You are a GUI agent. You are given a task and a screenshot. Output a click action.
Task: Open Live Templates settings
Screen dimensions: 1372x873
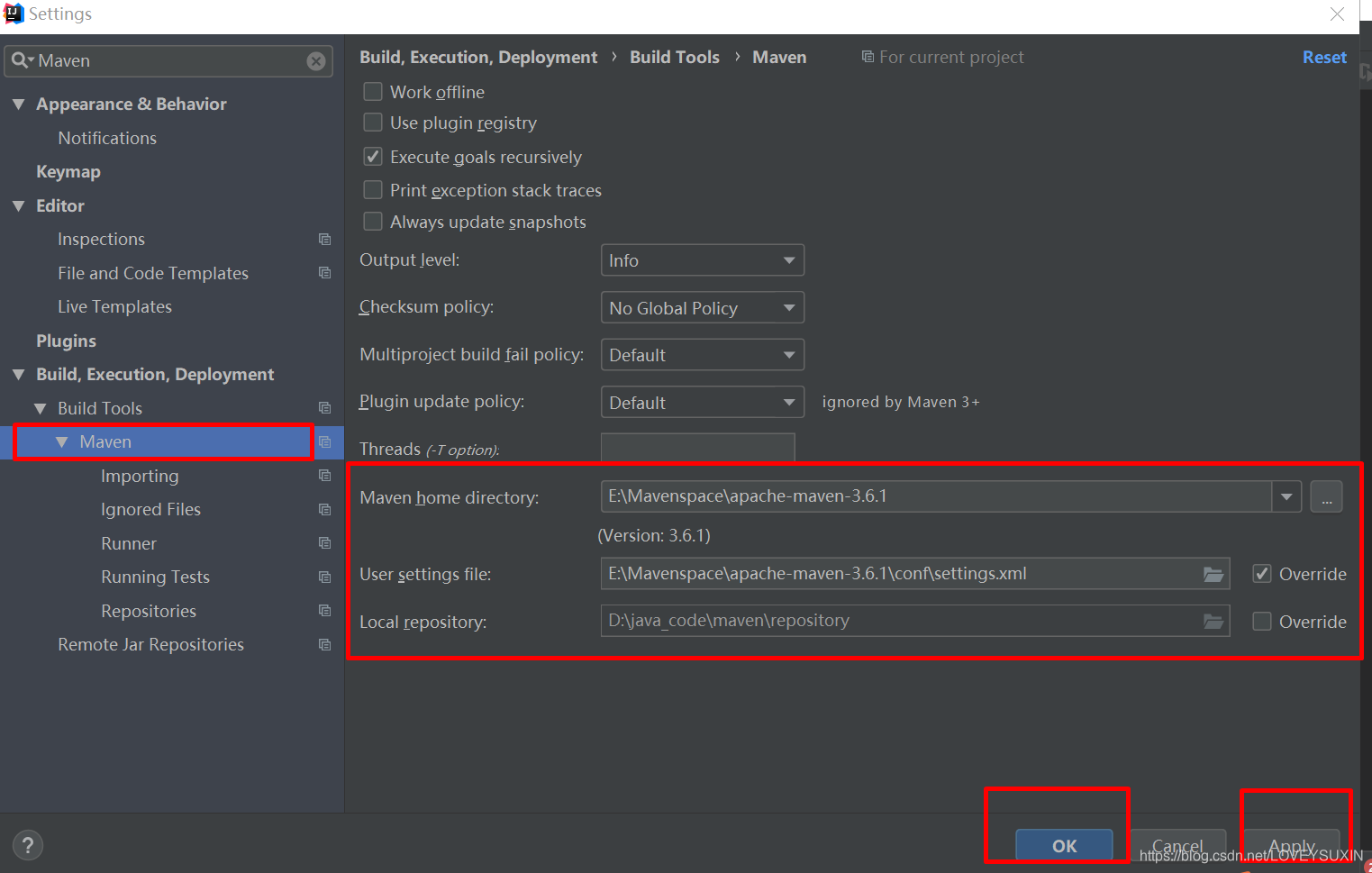tap(114, 307)
